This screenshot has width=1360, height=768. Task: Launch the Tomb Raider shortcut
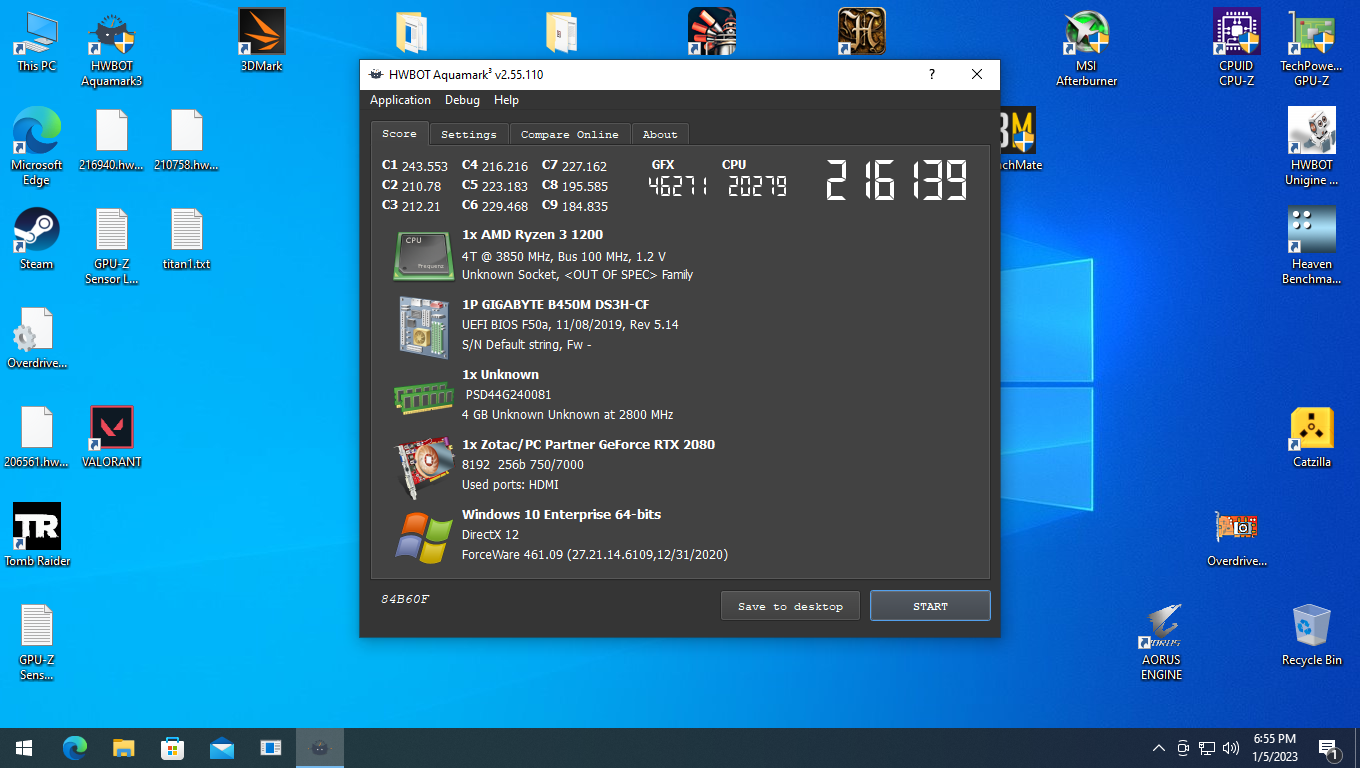click(37, 535)
